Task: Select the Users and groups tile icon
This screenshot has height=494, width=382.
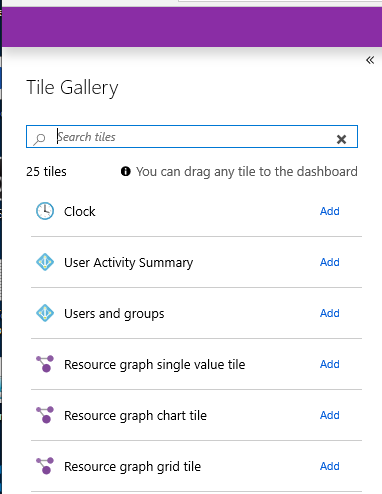Action: coord(45,313)
